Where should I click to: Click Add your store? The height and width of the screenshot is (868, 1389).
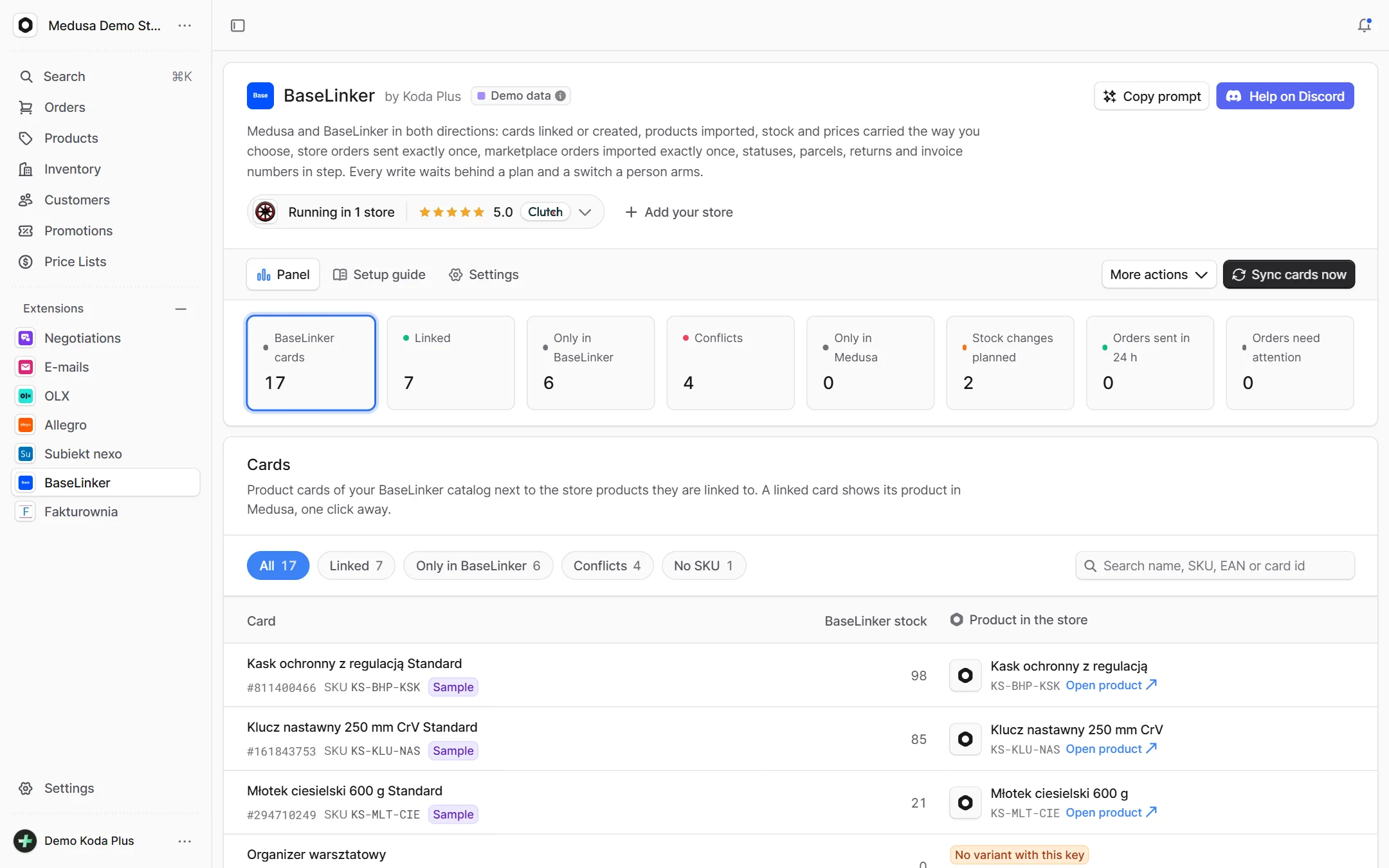click(x=679, y=212)
